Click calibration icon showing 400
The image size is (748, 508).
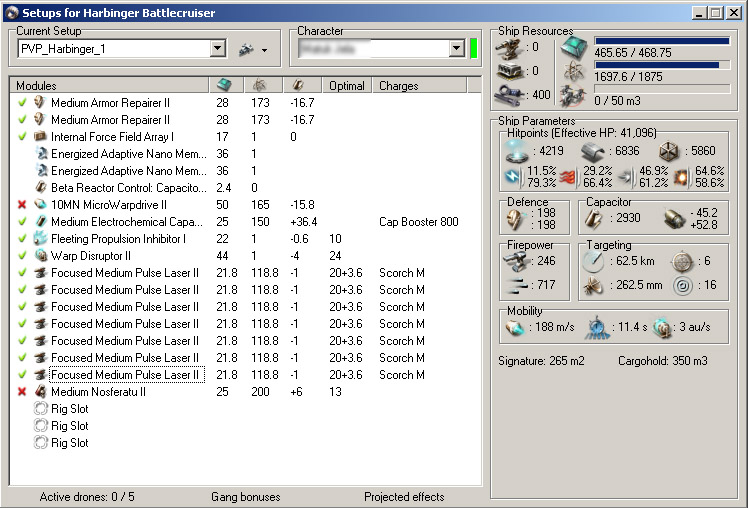pos(509,94)
